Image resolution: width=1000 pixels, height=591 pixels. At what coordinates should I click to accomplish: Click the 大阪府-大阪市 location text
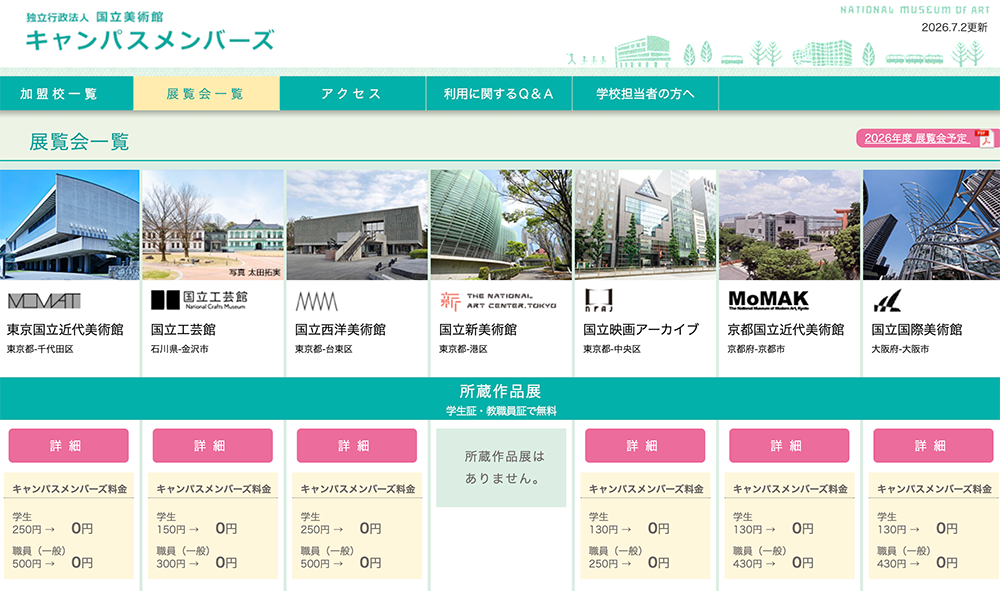(900, 349)
